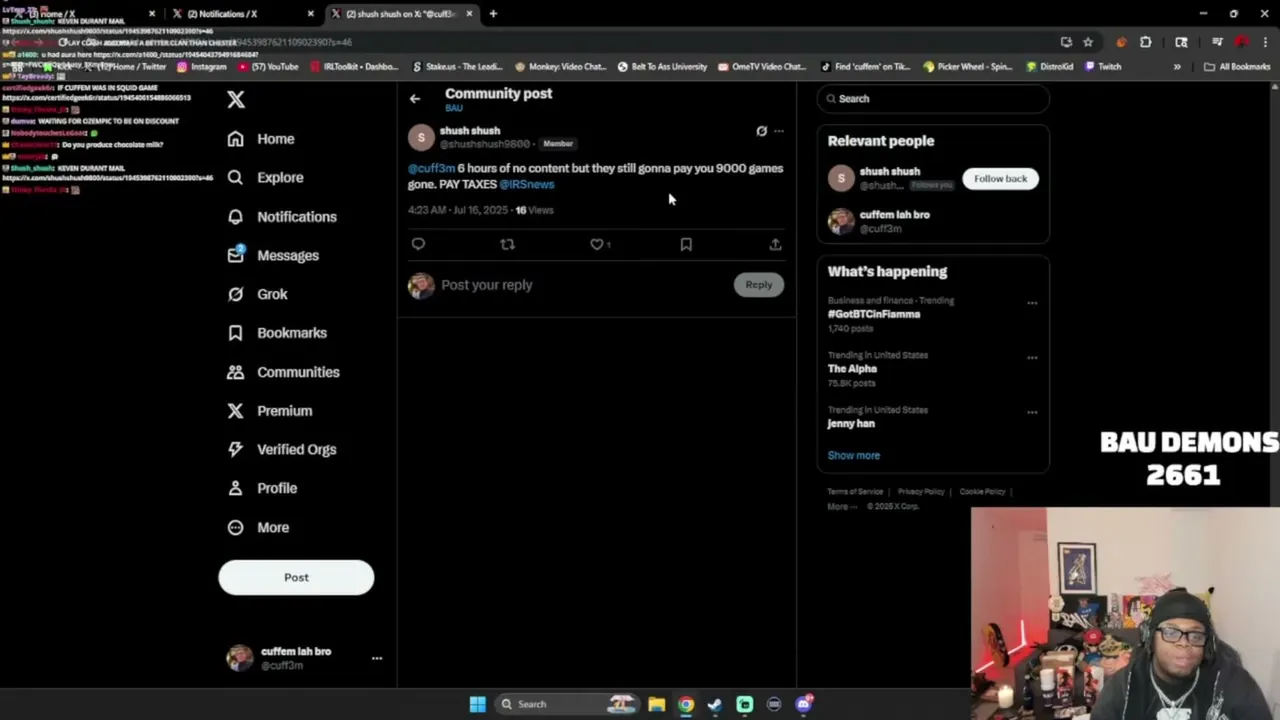The height and width of the screenshot is (720, 1280).
Task: Click the repost icon under the post
Action: tap(507, 244)
